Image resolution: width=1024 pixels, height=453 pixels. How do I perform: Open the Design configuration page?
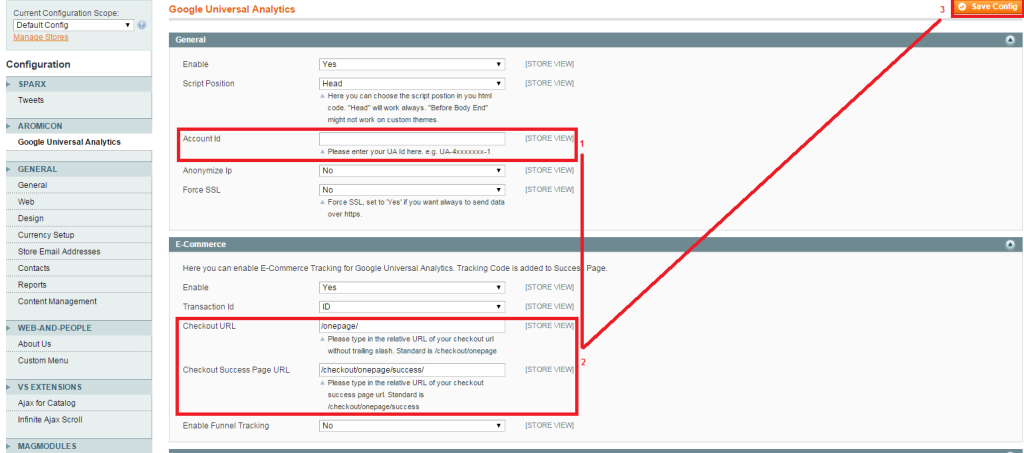pyautogui.click(x=31, y=218)
